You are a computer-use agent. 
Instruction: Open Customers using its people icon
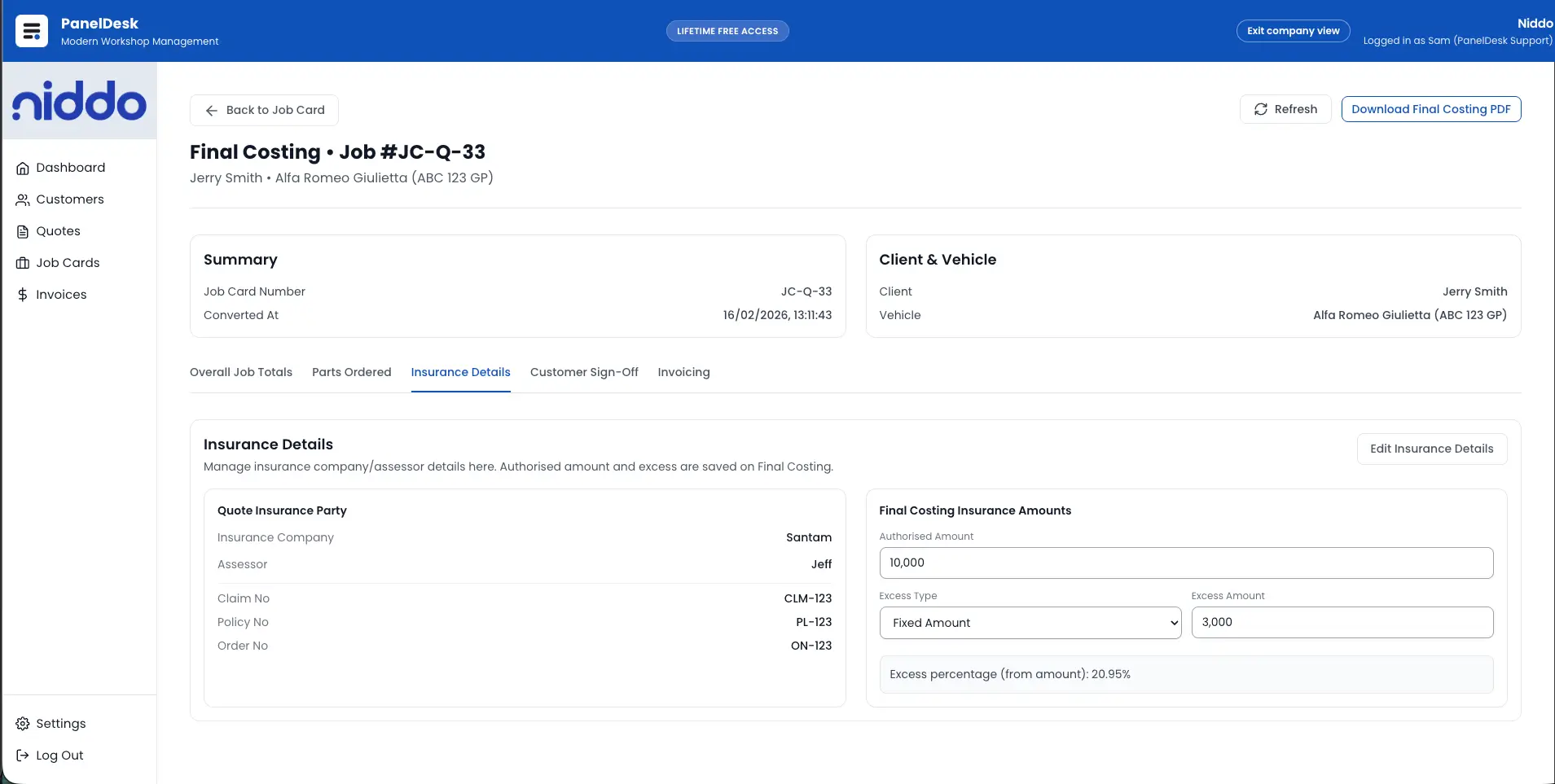22,199
